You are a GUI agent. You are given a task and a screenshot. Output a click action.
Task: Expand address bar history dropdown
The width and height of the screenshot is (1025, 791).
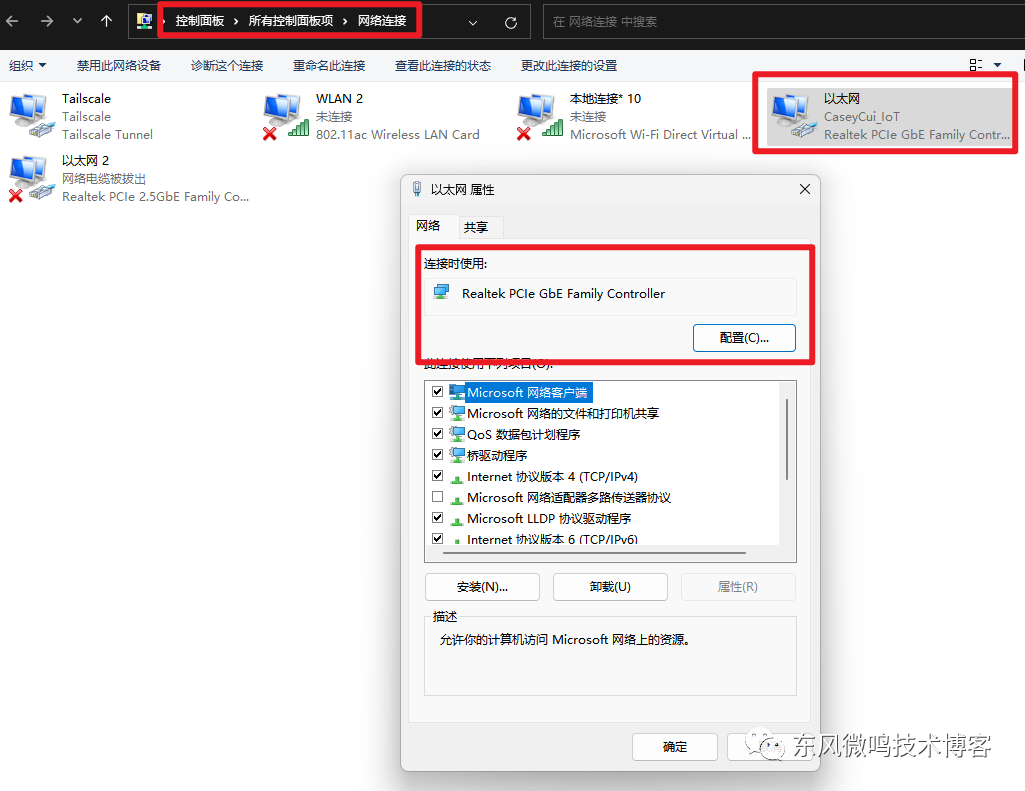[x=473, y=23]
